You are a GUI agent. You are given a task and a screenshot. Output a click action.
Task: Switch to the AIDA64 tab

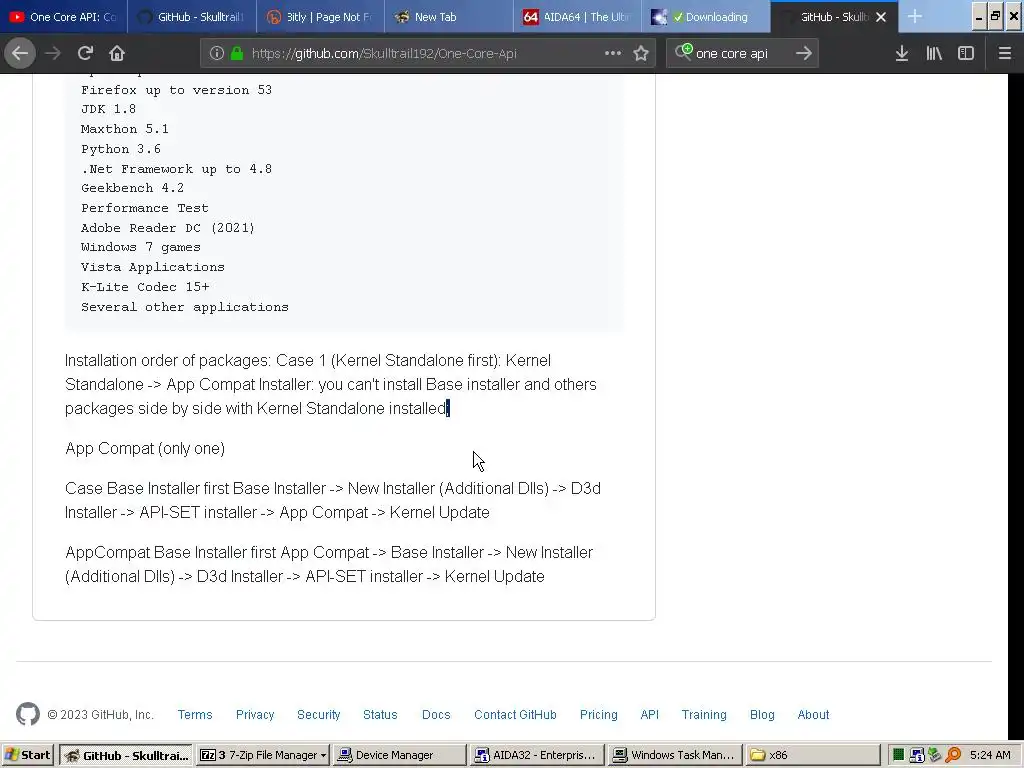(577, 17)
